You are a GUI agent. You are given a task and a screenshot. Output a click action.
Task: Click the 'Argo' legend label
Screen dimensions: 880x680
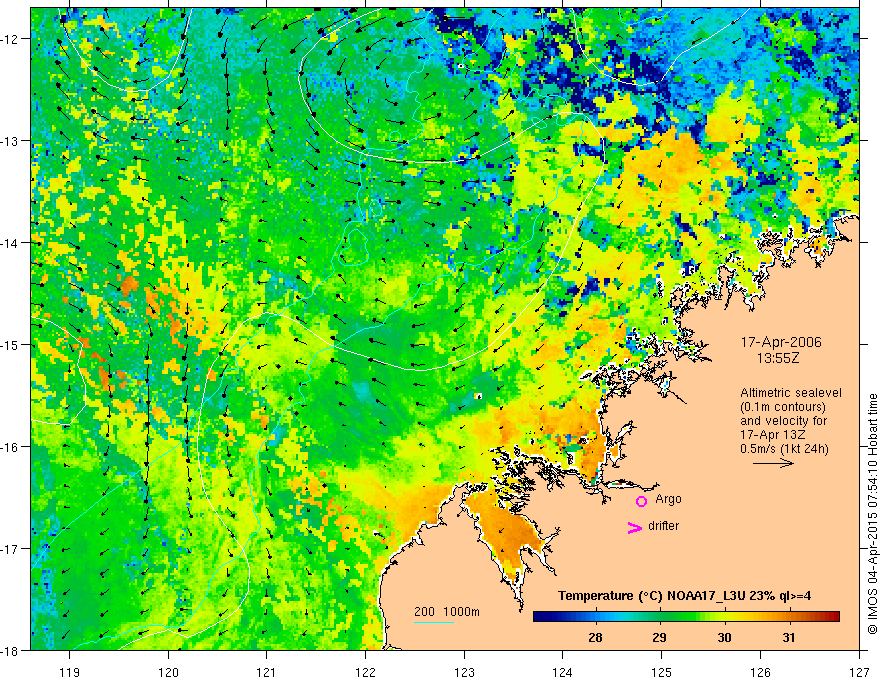pos(668,499)
